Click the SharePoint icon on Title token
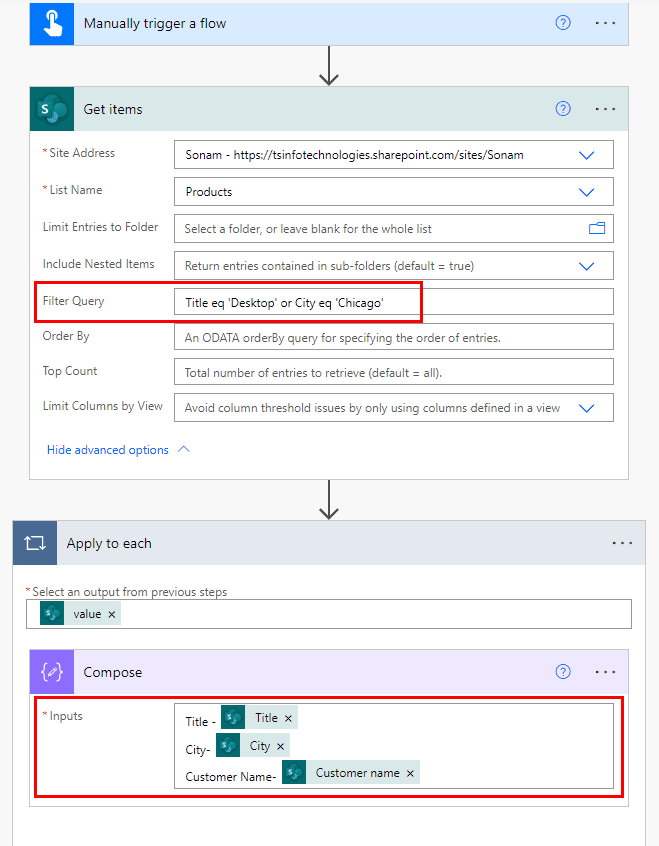Image resolution: width=659 pixels, height=846 pixels. click(x=233, y=718)
